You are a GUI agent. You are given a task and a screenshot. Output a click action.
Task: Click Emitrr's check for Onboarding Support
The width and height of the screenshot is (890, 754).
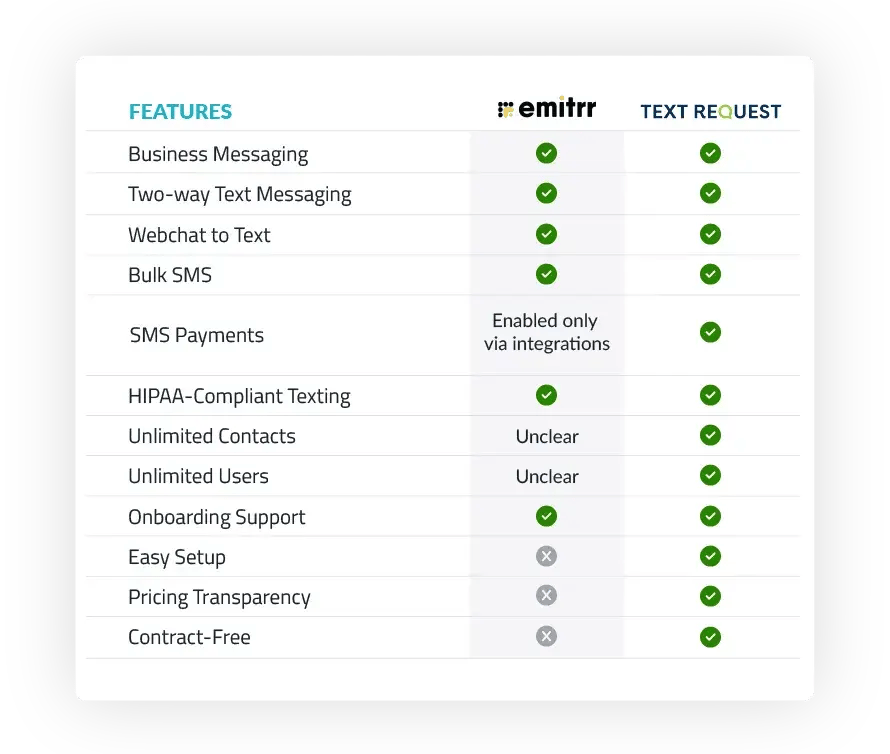546,516
